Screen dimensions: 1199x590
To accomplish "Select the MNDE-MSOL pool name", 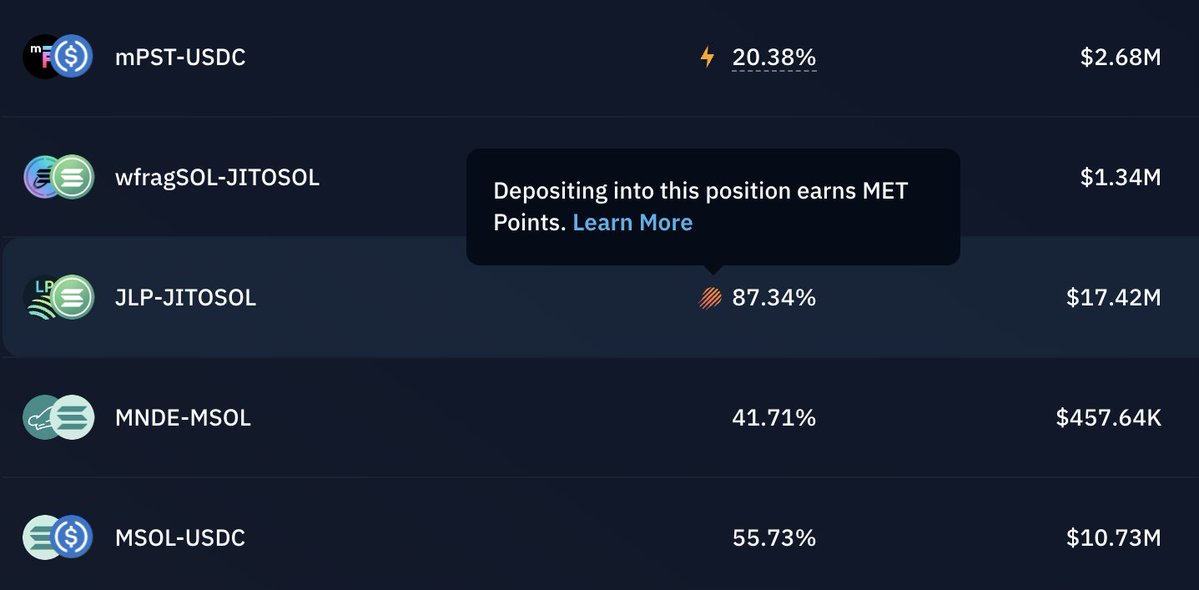I will click(x=183, y=418).
